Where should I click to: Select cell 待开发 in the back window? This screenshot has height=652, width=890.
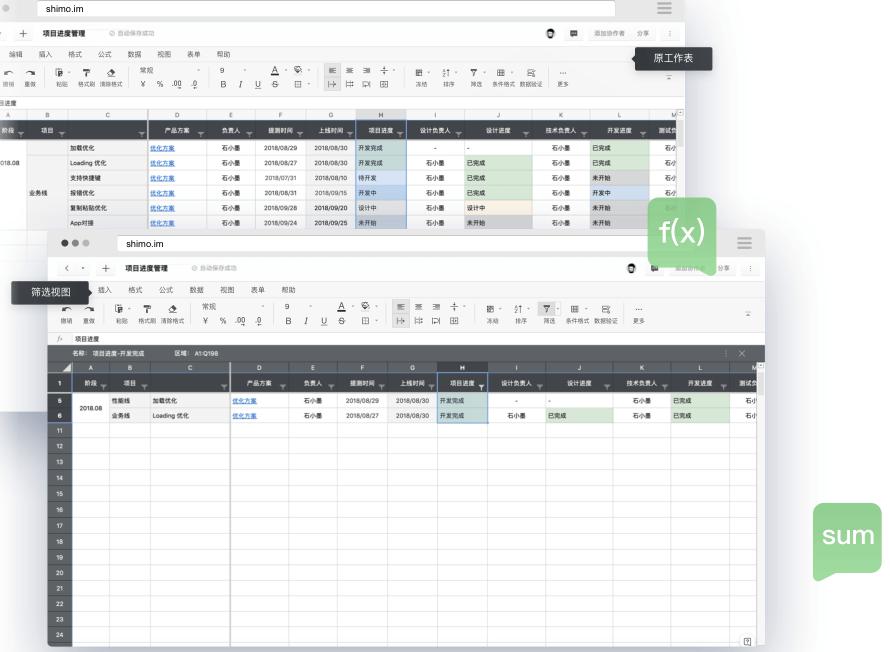tap(381, 178)
